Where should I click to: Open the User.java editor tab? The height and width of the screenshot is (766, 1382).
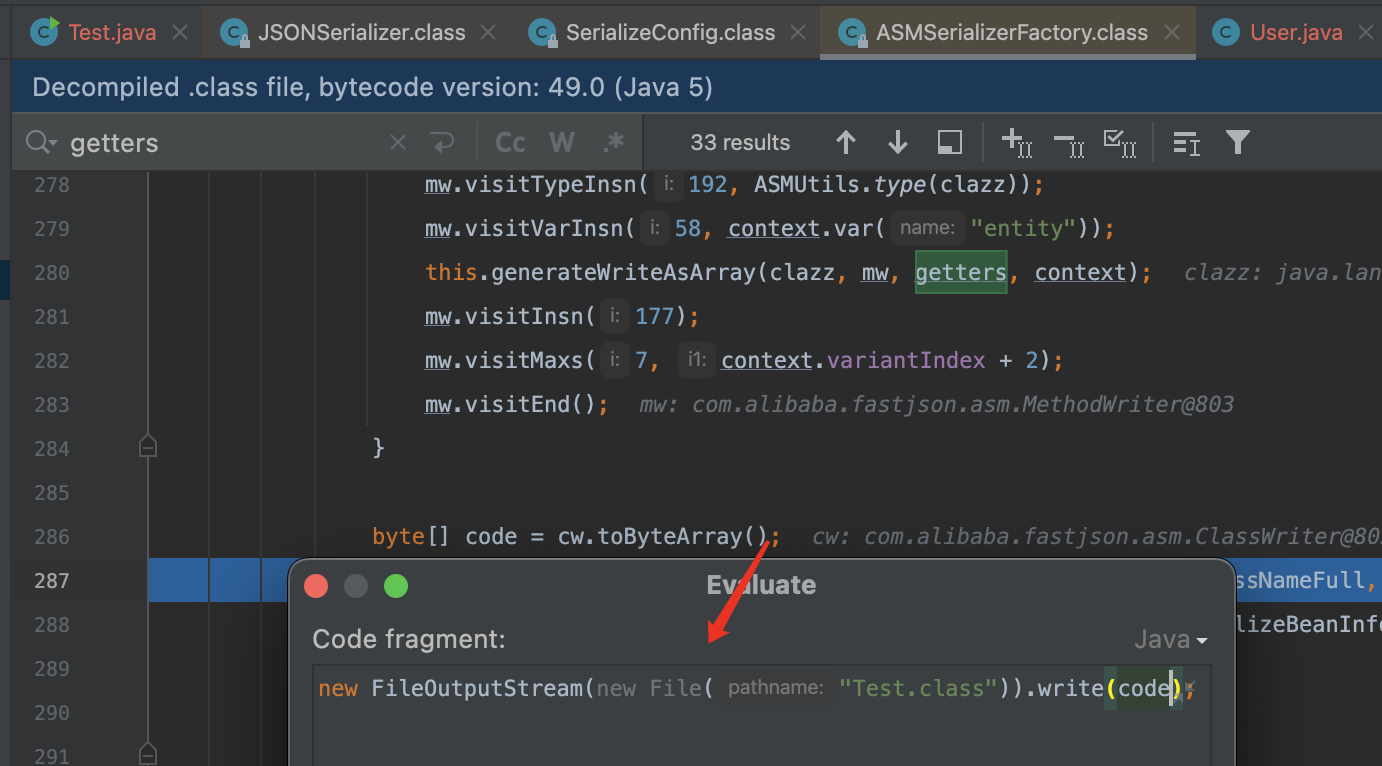pyautogui.click(x=1295, y=33)
